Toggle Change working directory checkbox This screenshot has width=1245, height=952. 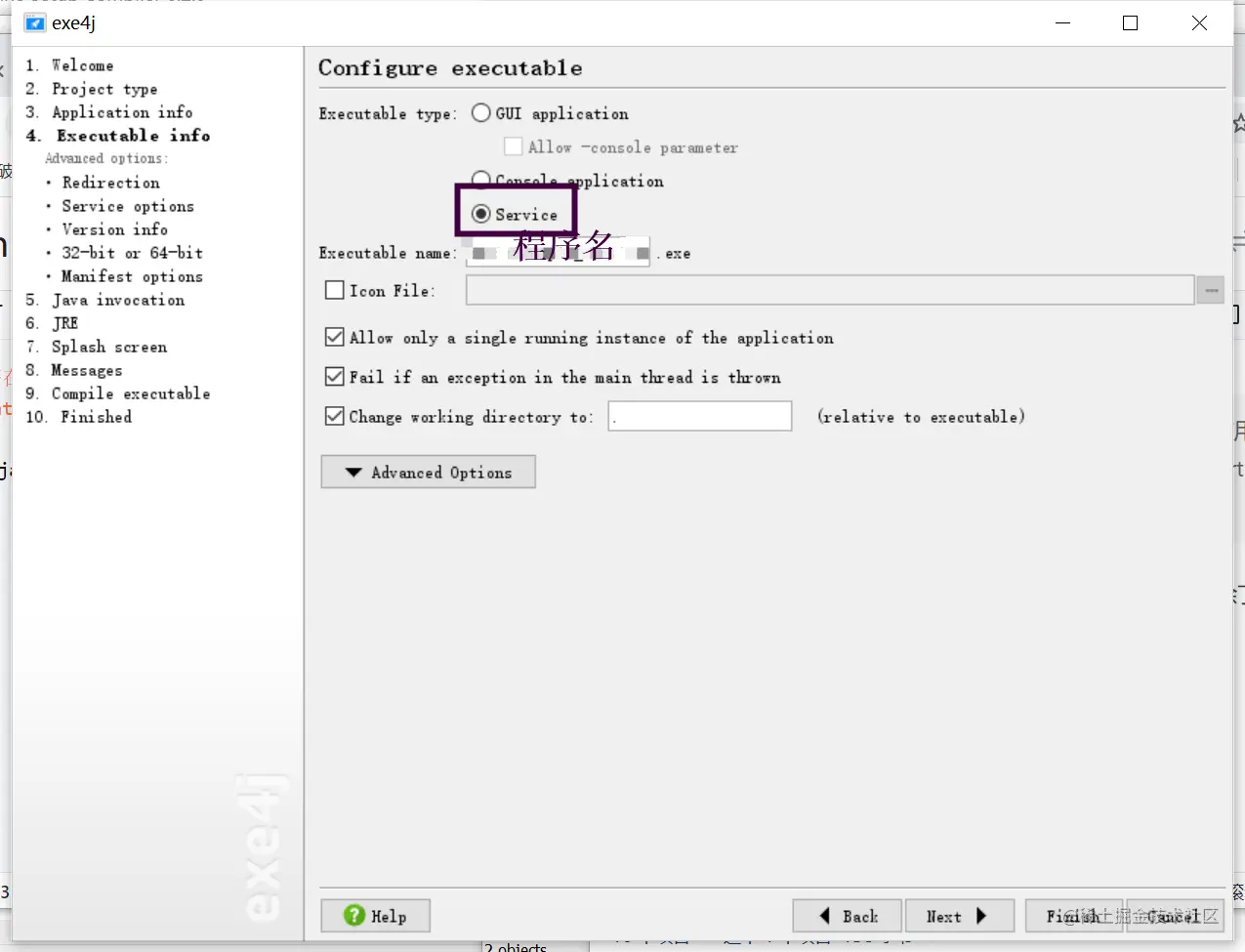334,416
